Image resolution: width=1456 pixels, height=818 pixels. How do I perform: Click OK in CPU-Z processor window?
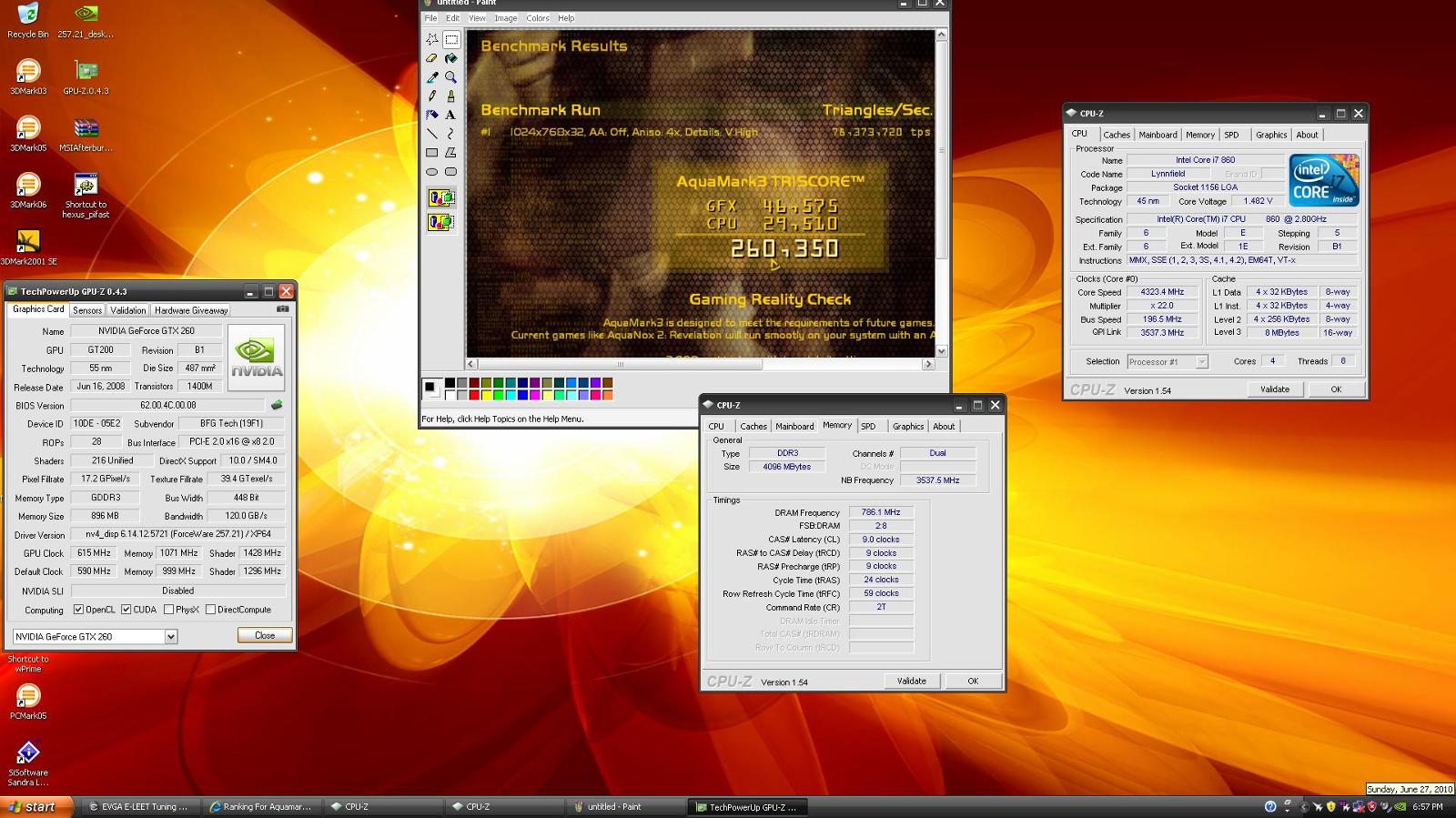[x=1336, y=389]
